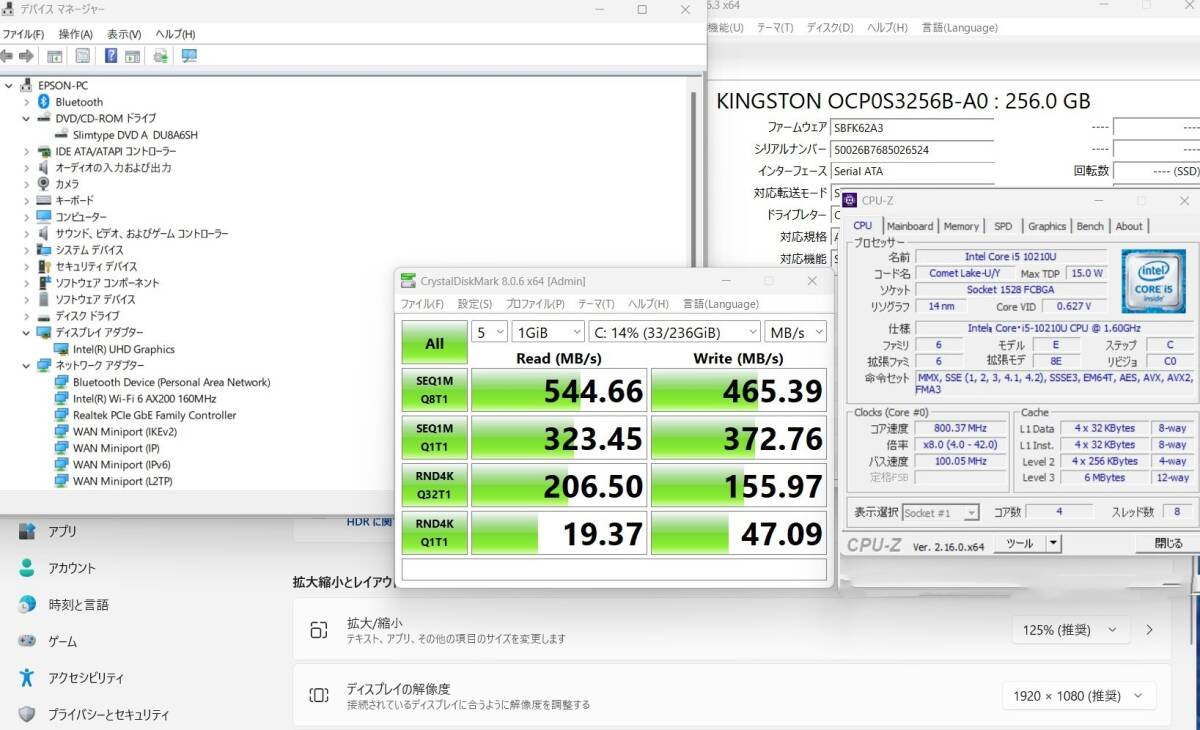Open the 1GiB test size dropdown
This screenshot has height=730, width=1200.
548,332
